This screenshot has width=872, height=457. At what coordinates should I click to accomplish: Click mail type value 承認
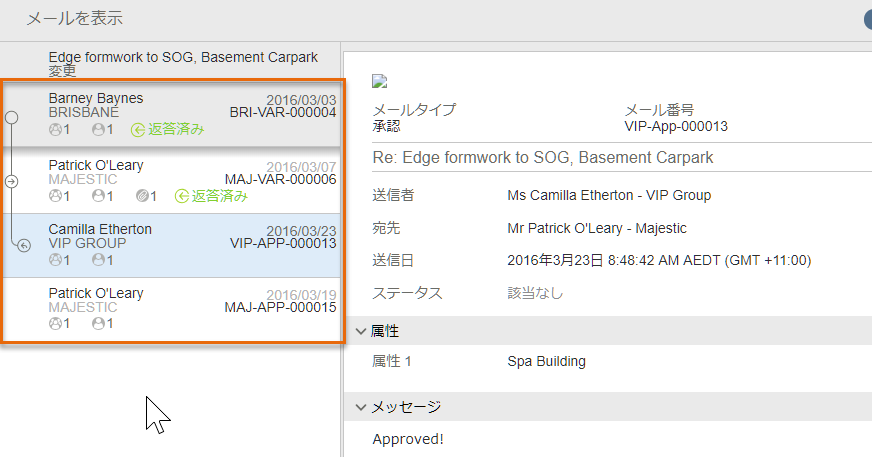pyautogui.click(x=386, y=126)
